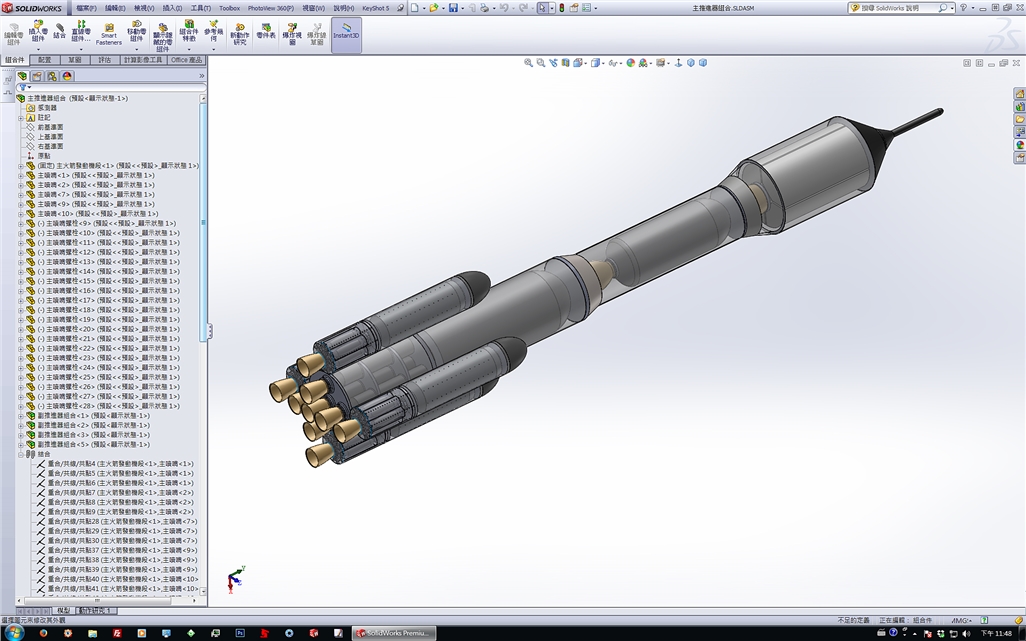Expand the 副推進器組合<1> subassembly node

(x=21, y=416)
